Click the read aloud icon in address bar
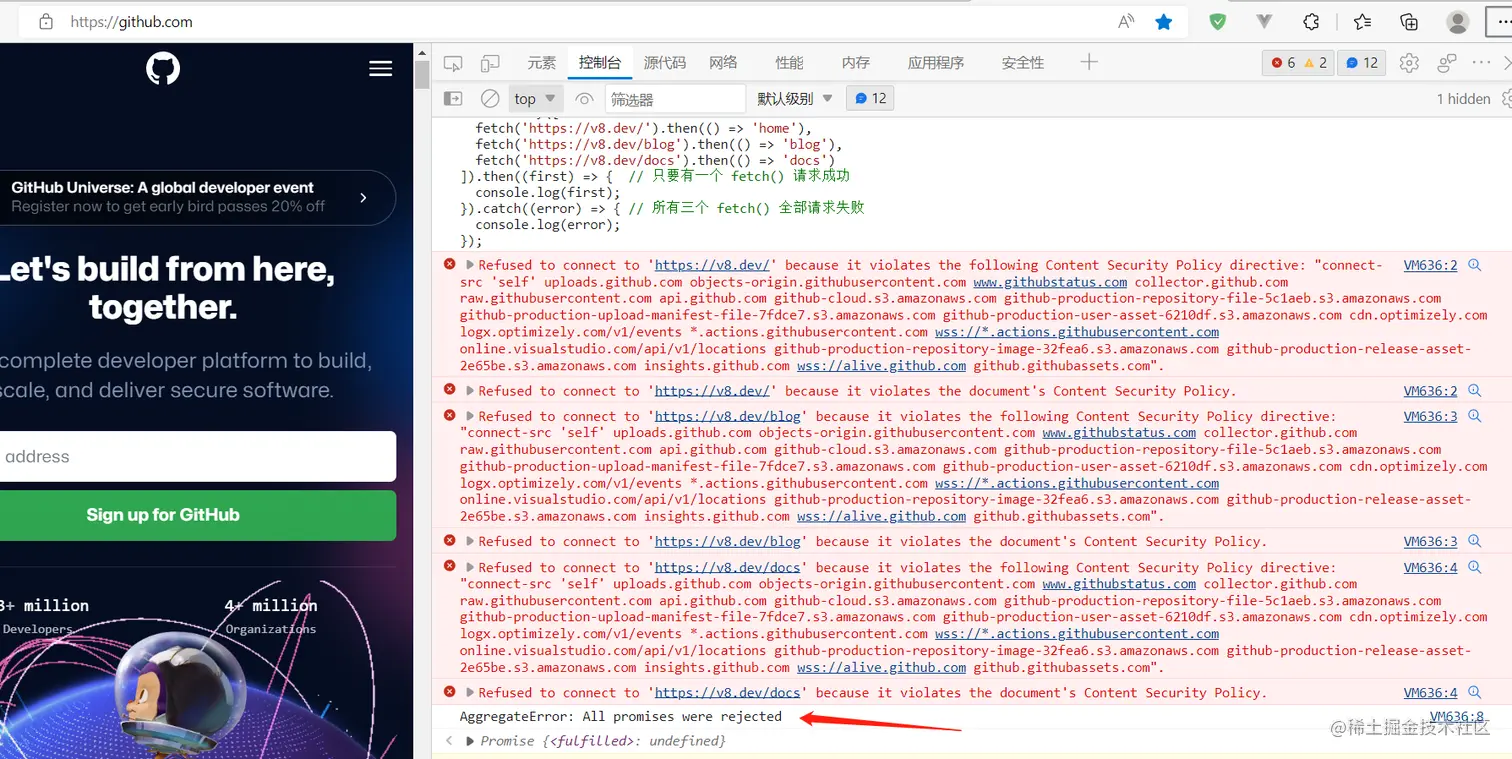 point(1126,21)
